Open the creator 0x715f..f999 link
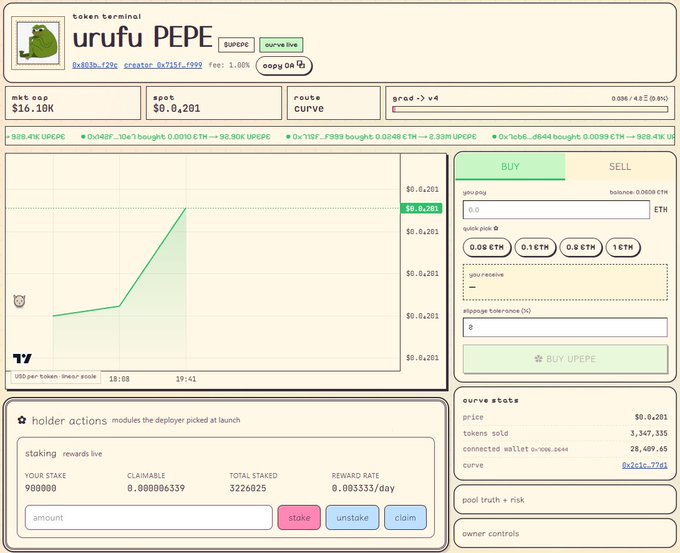The image size is (680, 553). (x=163, y=65)
